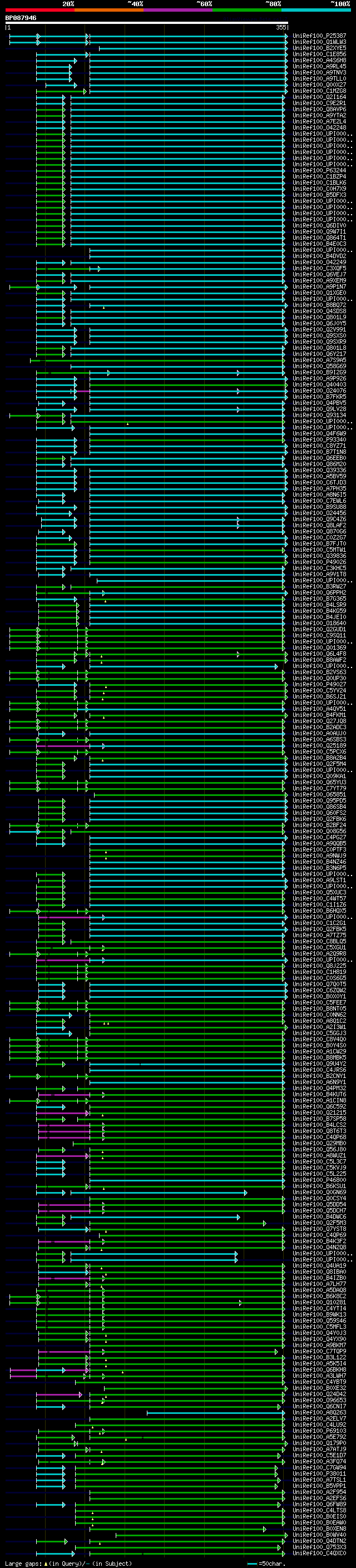Open hit UniRef100_A9RL45

tap(319, 66)
